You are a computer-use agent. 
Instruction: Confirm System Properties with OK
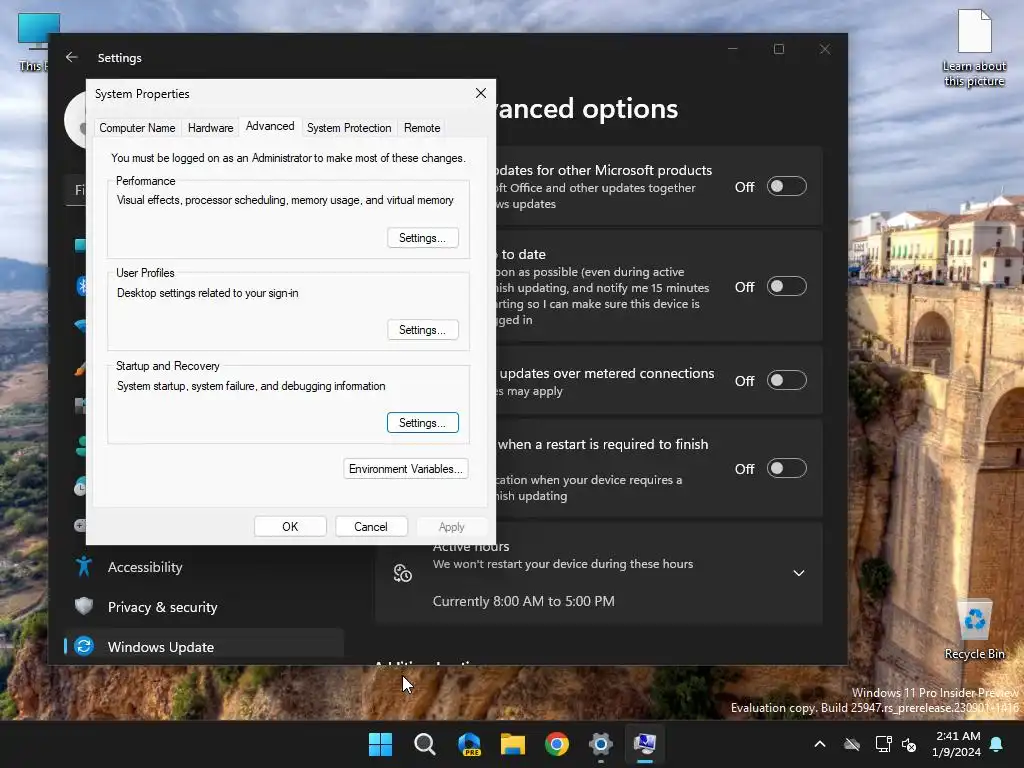290,526
